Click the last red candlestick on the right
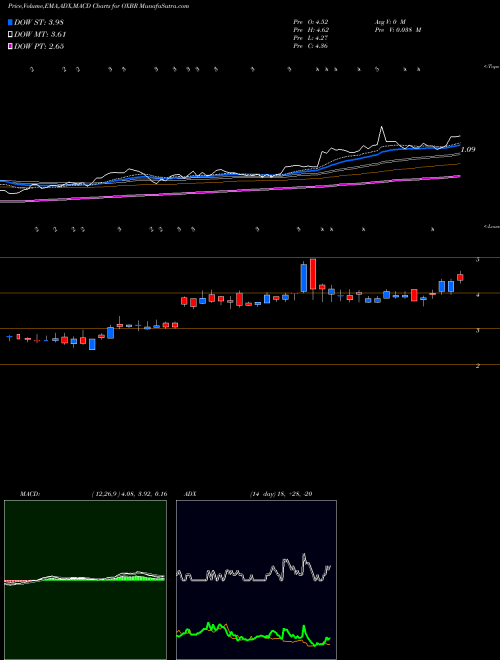 [460, 277]
